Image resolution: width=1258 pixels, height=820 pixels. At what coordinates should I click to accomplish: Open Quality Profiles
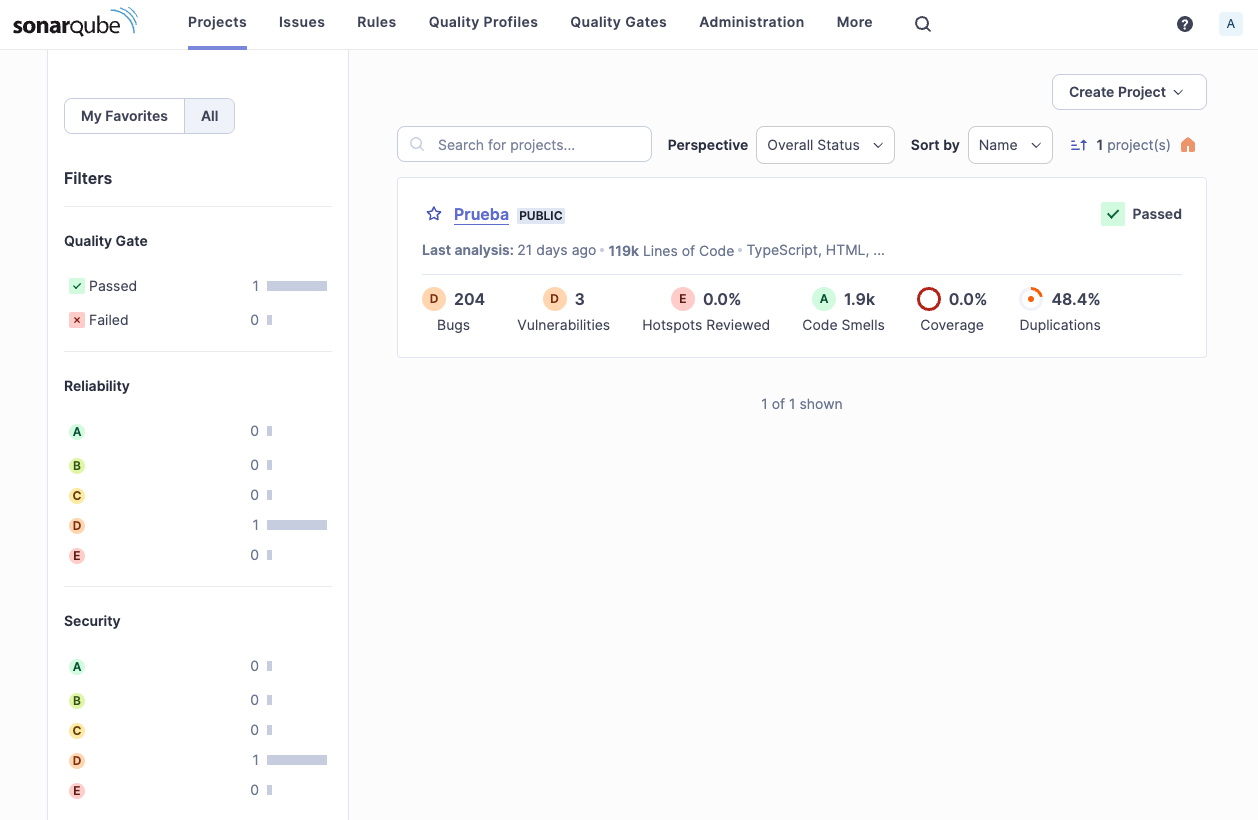(x=483, y=22)
